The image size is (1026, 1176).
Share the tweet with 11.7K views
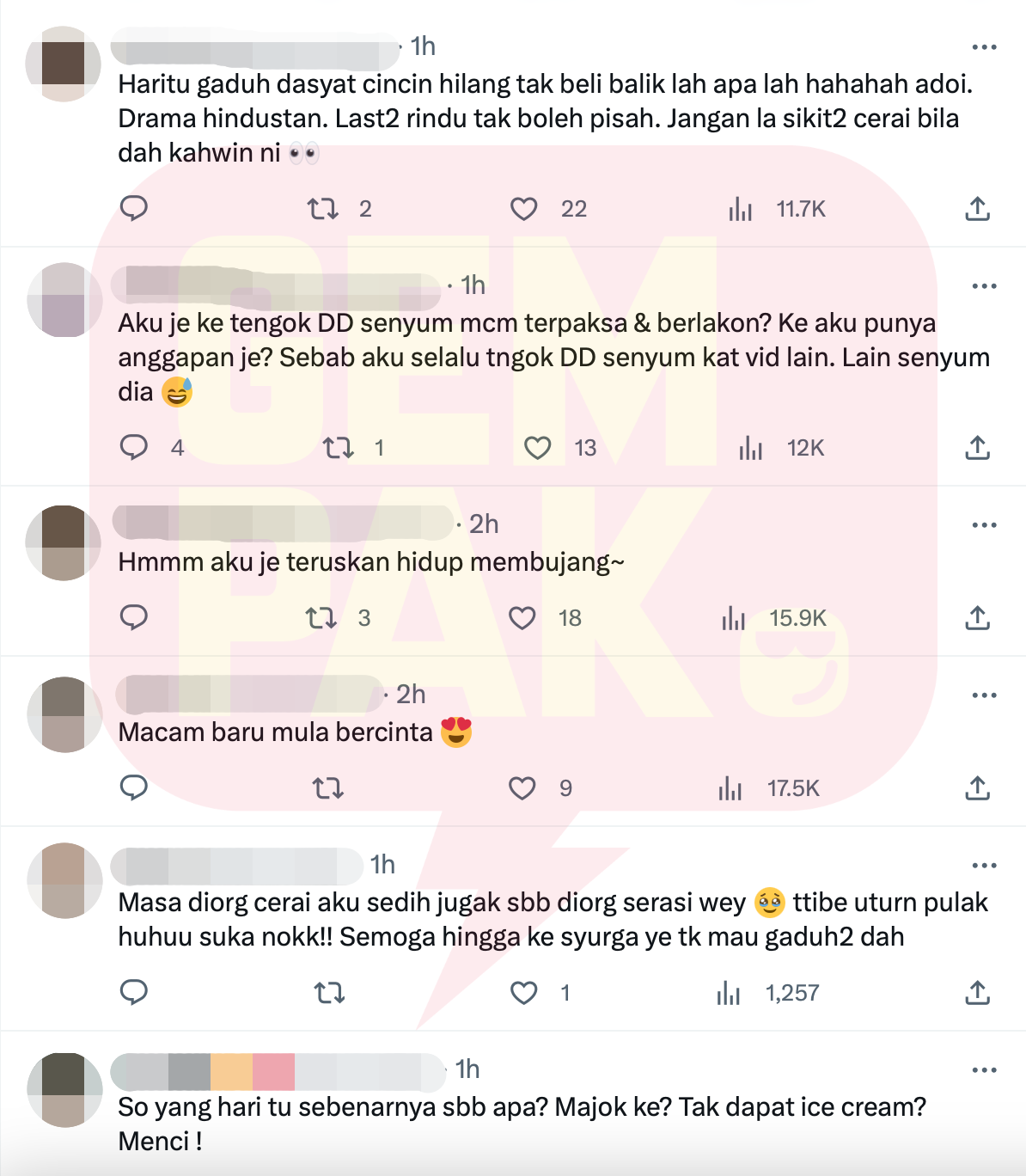pyautogui.click(x=978, y=209)
